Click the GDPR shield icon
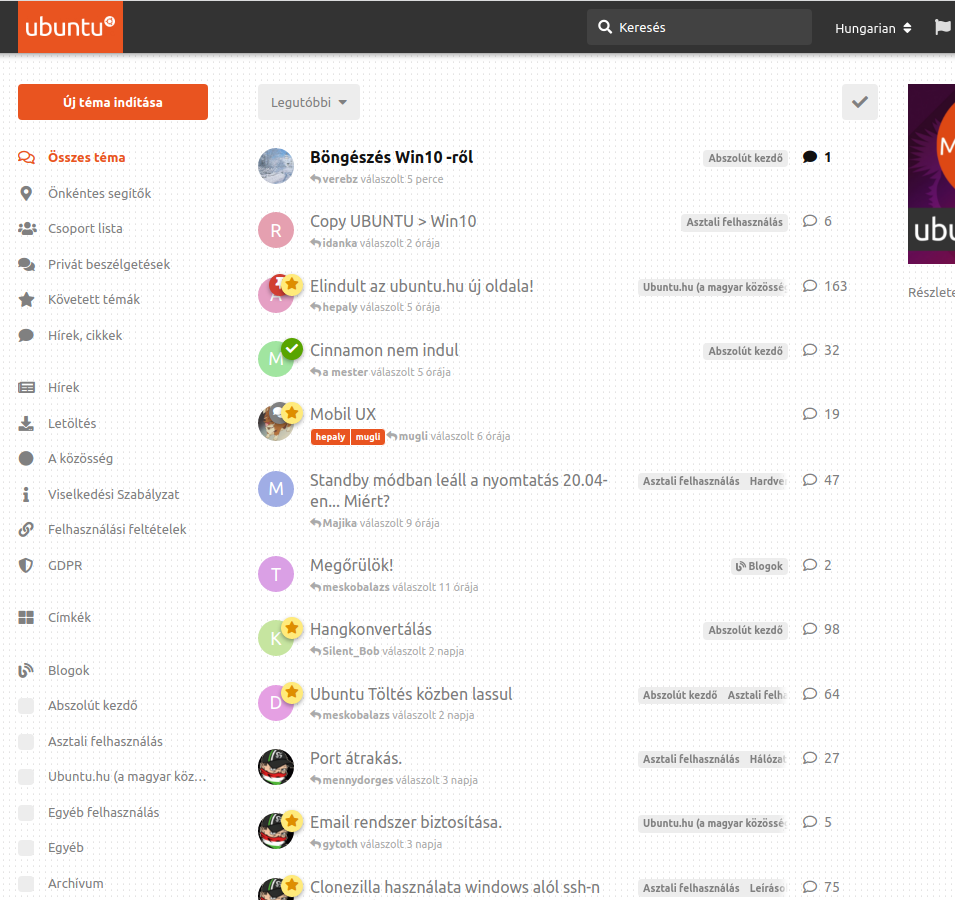Image resolution: width=955 pixels, height=900 pixels. (27, 565)
